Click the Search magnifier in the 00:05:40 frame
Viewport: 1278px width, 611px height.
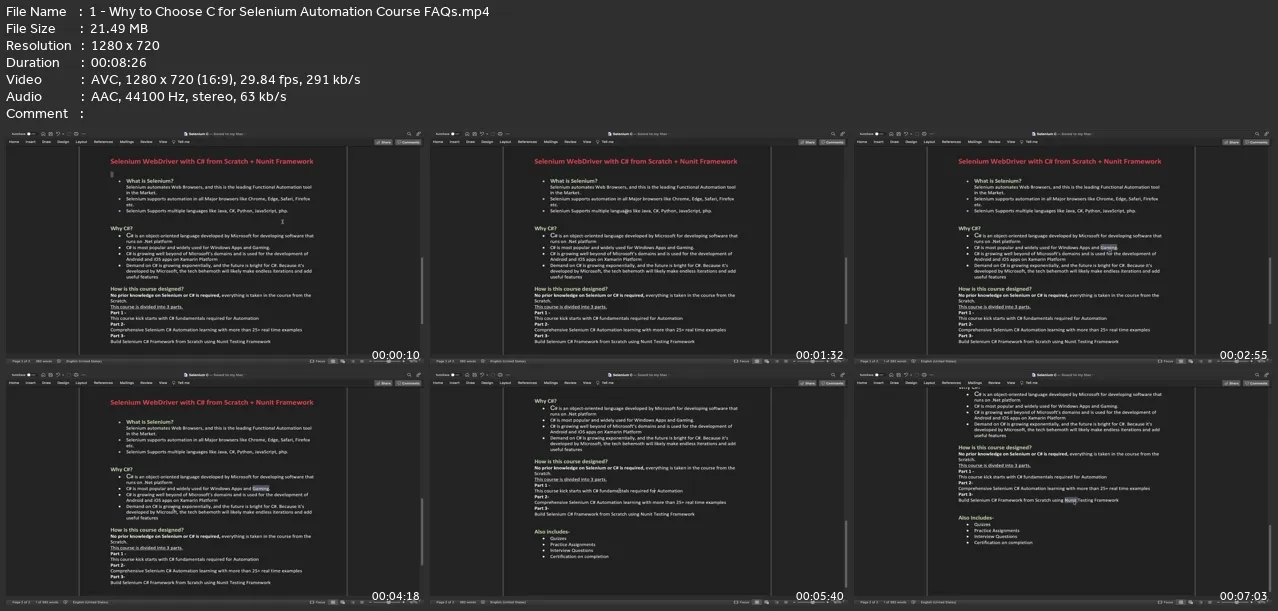pos(833,376)
